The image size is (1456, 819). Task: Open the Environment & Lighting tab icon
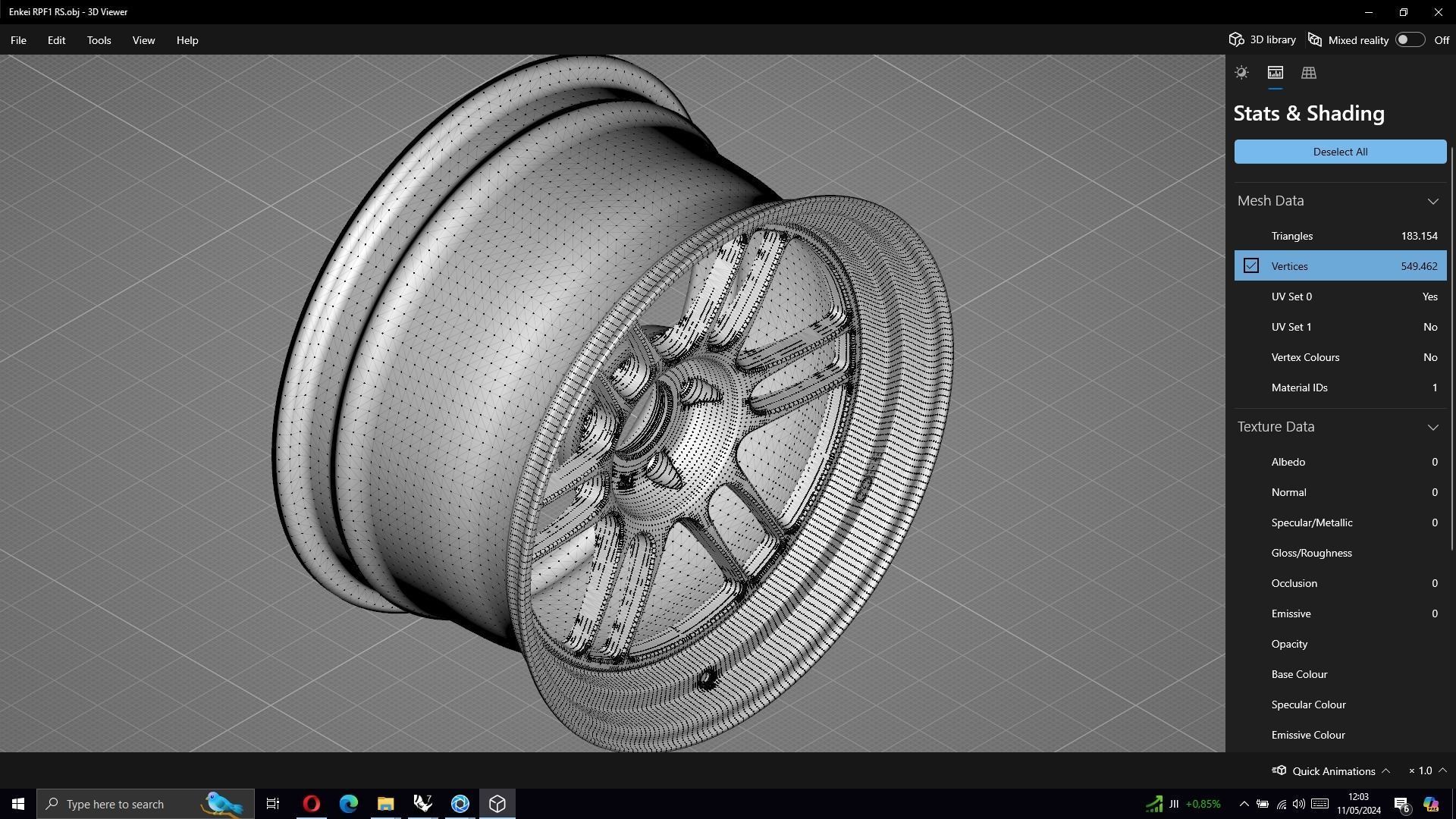[1241, 73]
